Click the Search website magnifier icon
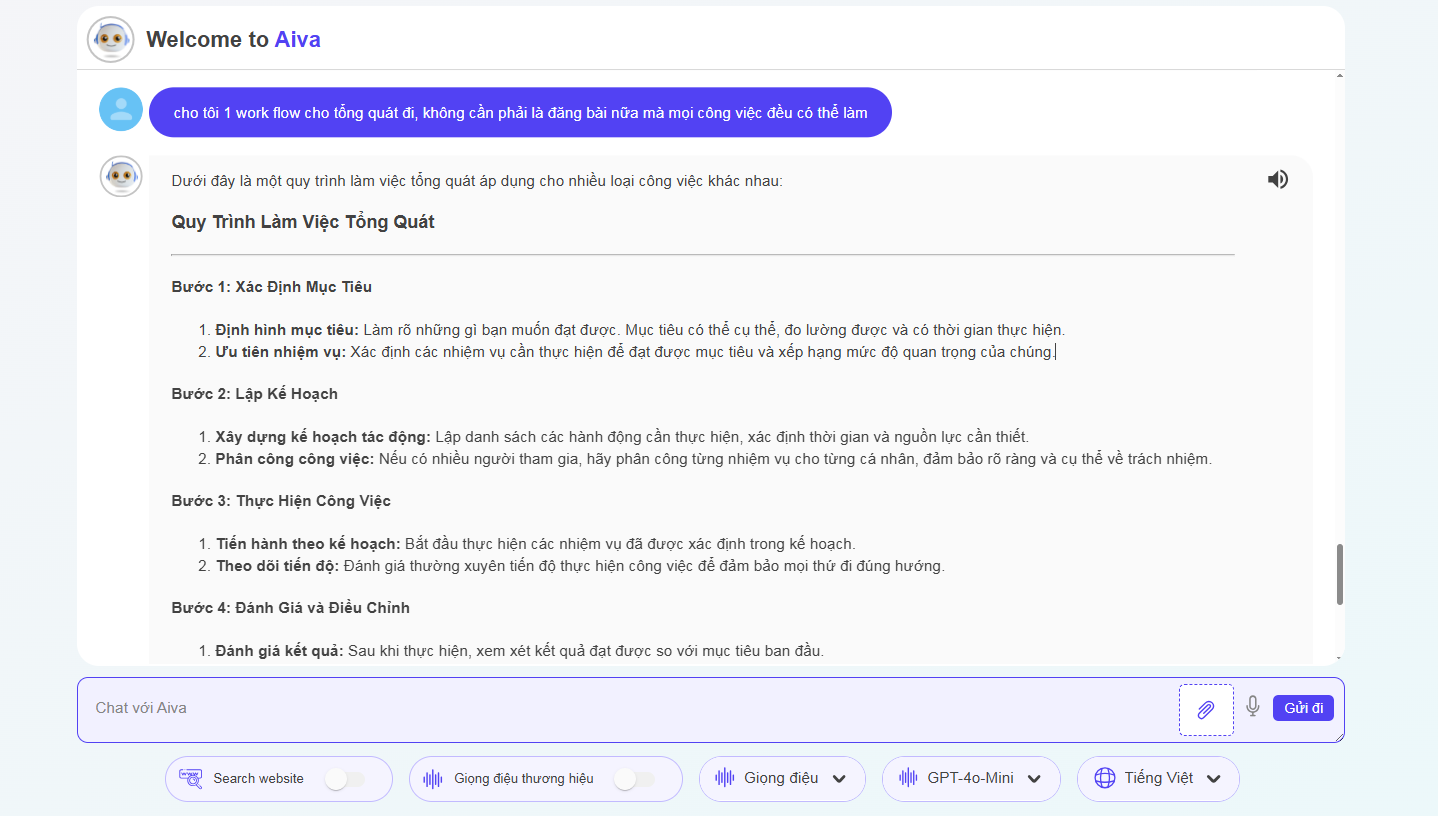Image resolution: width=1438 pixels, height=816 pixels. 190,778
